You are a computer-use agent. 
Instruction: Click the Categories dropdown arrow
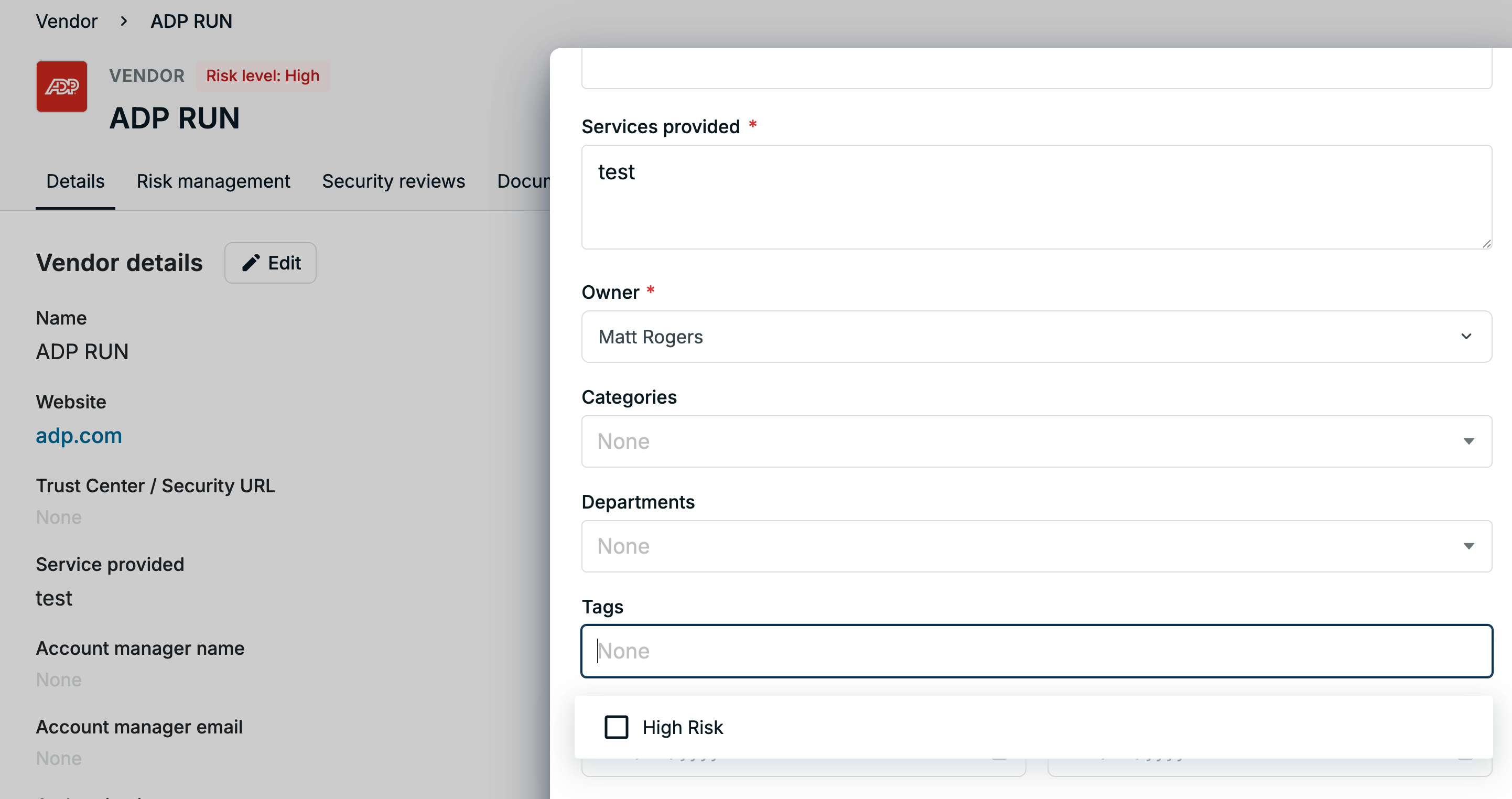[1468, 441]
